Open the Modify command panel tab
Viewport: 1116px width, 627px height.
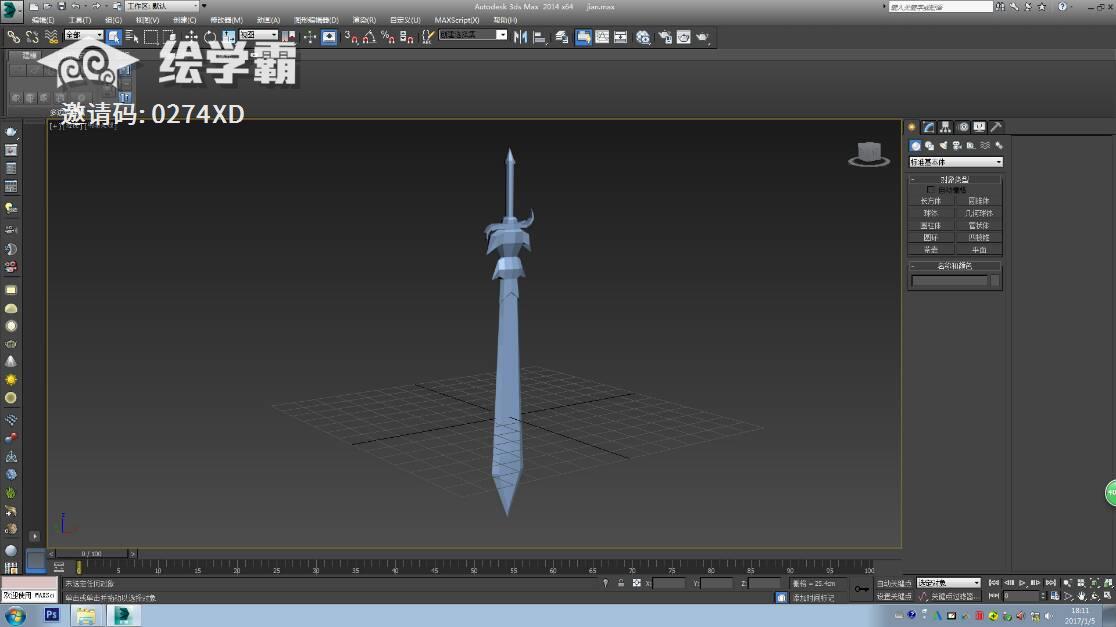click(x=928, y=127)
